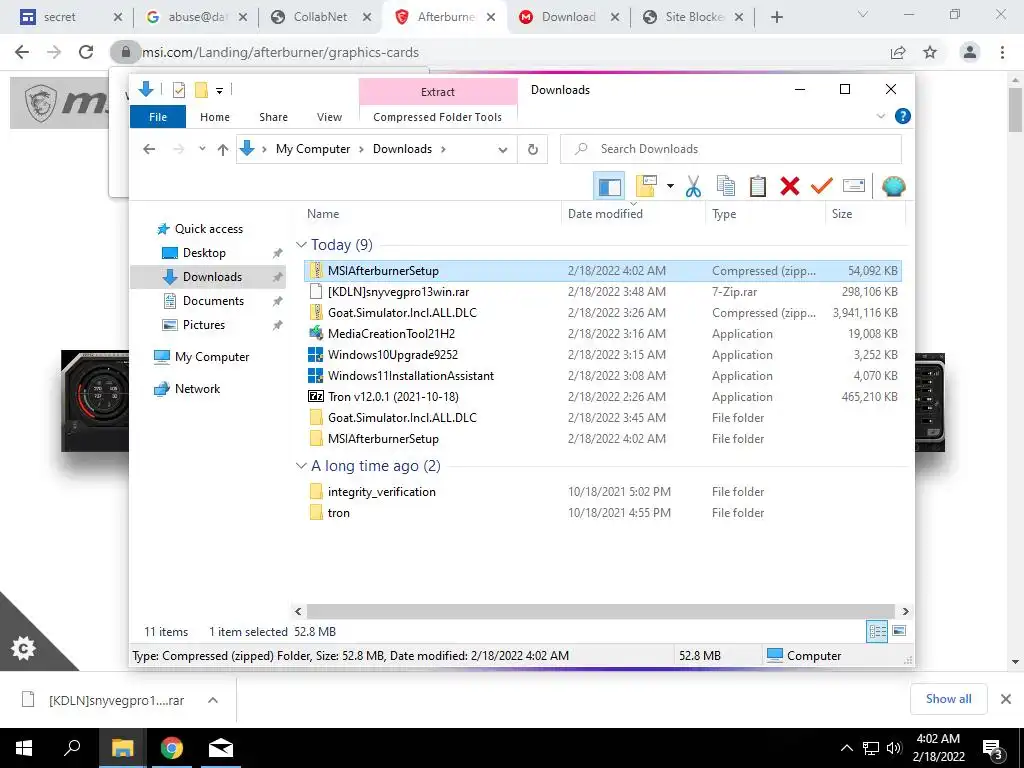The width and height of the screenshot is (1024, 768).
Task: Collapse the Today (9) group
Action: tap(301, 245)
